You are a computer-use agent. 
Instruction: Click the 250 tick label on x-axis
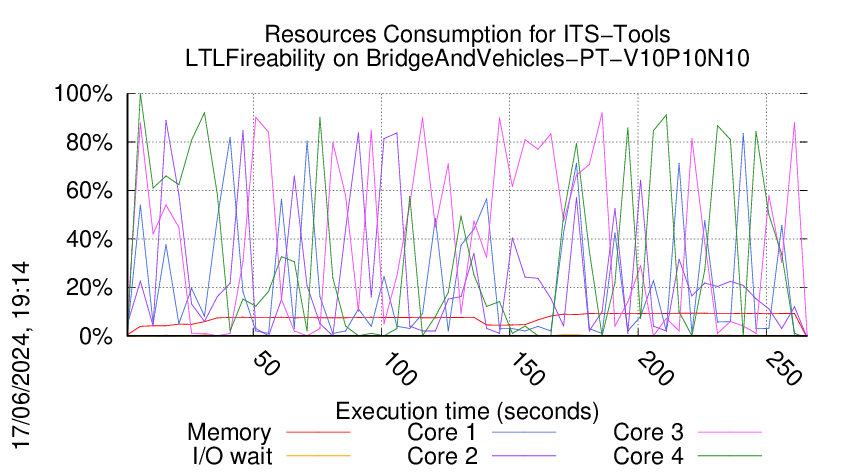point(784,368)
